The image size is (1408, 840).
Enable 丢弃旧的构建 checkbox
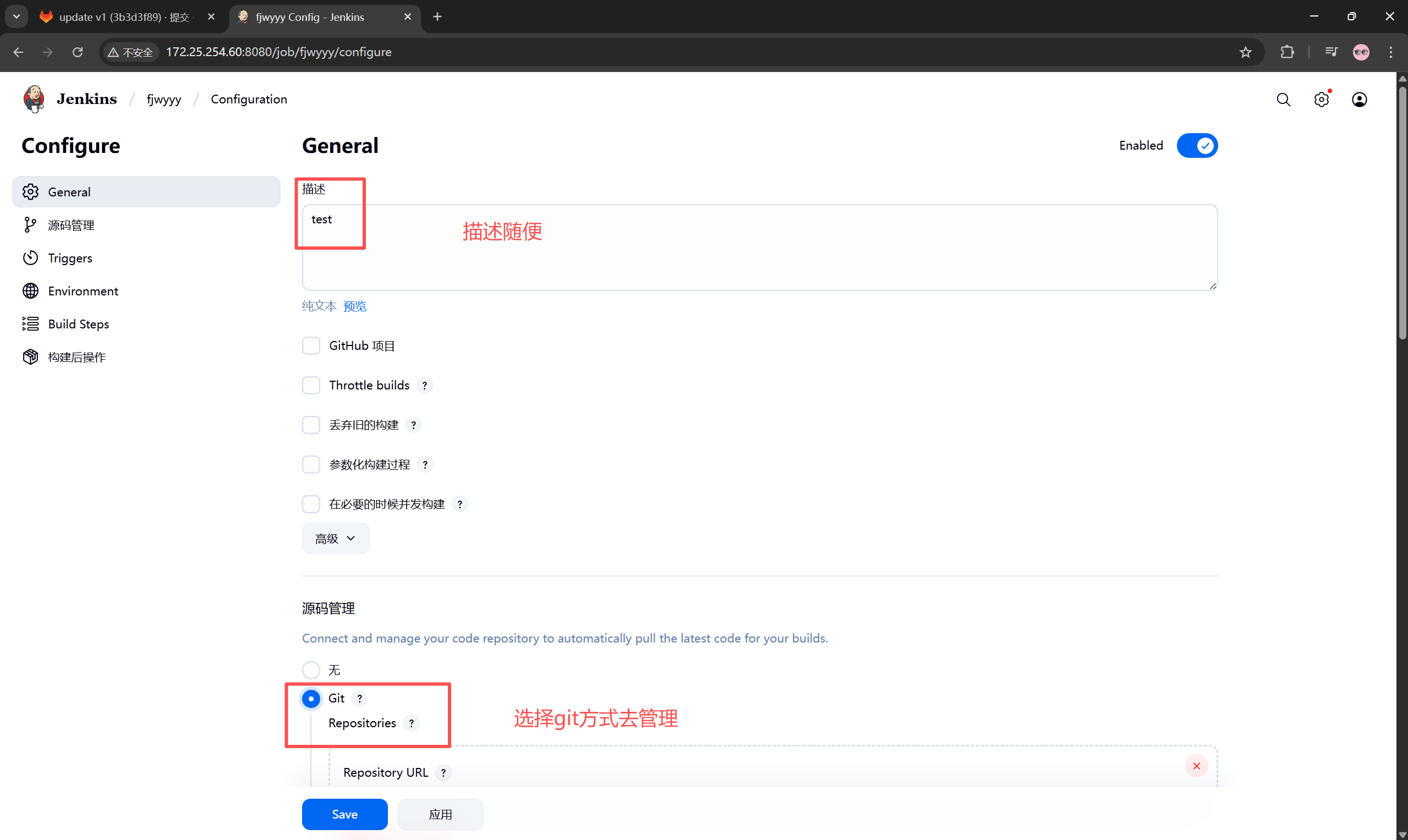tap(311, 425)
